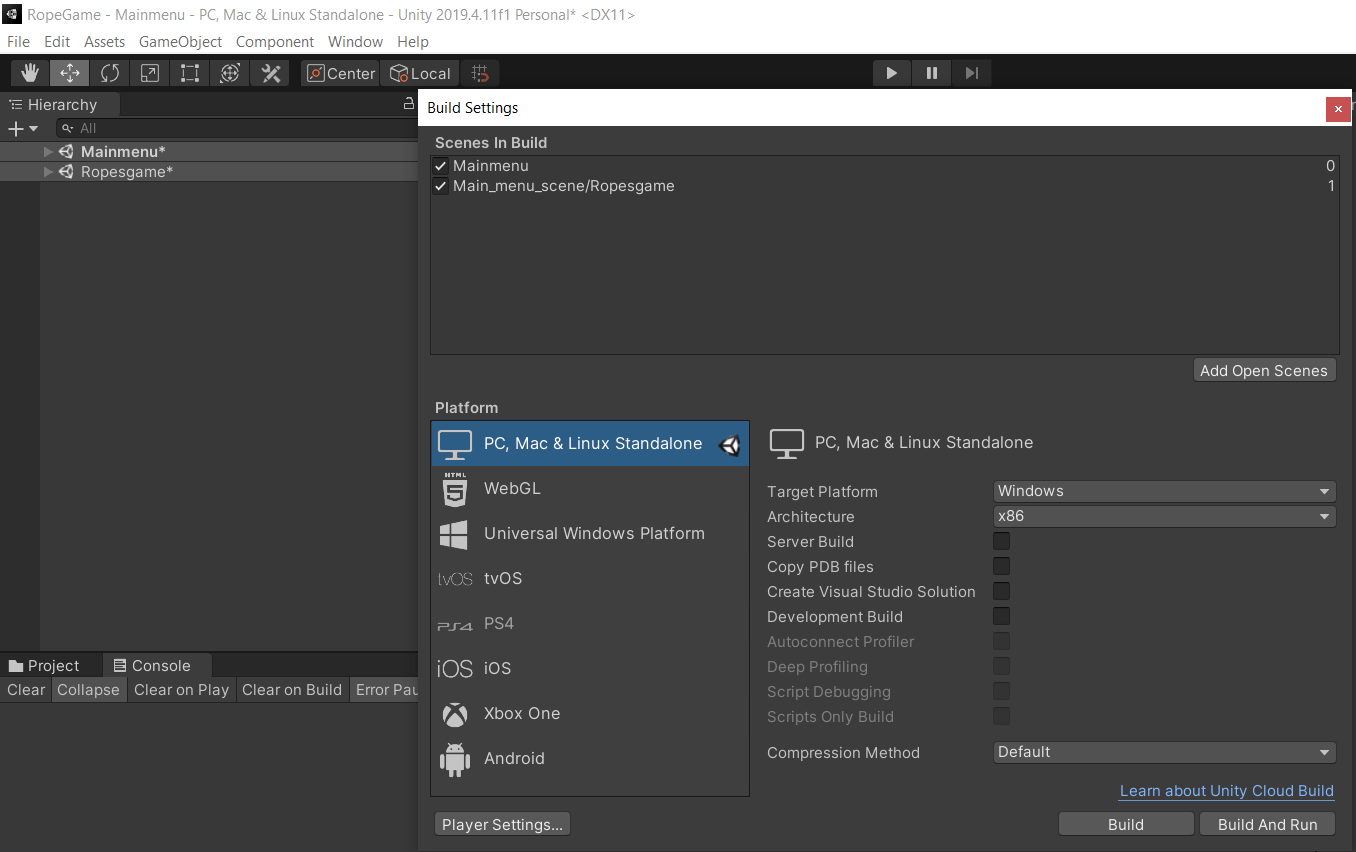Select Mainmenu row in Hierarchy
Screen dimensions: 1356x852
(x=209, y=152)
